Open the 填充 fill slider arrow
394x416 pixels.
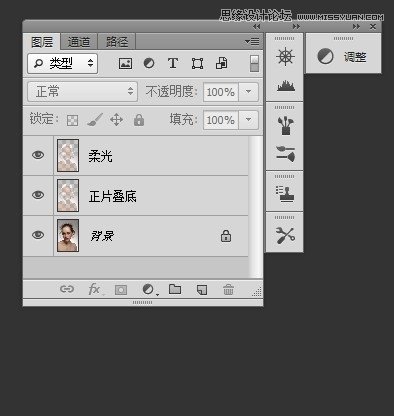pos(248,120)
